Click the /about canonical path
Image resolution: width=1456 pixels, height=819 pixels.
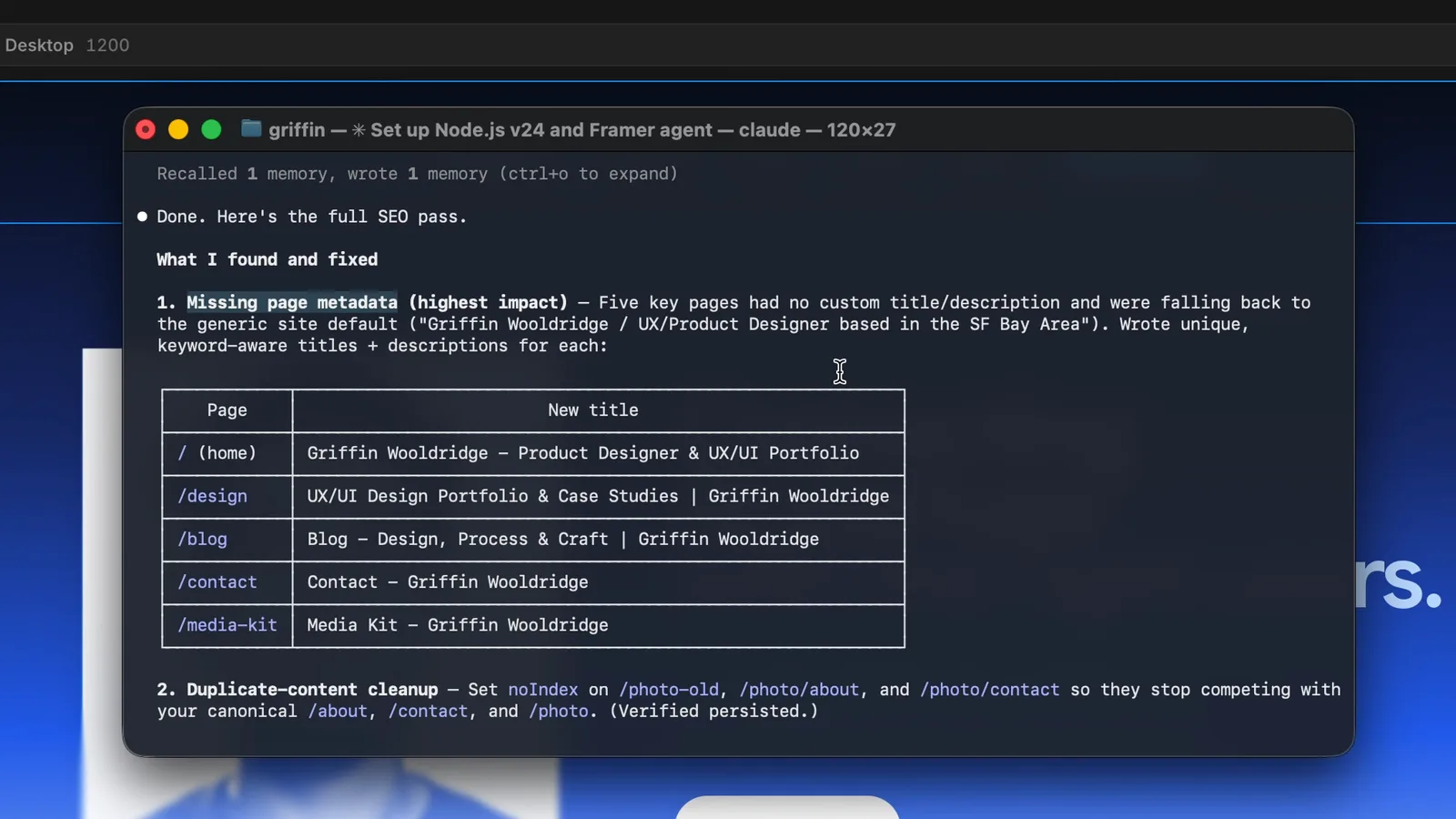tap(338, 712)
